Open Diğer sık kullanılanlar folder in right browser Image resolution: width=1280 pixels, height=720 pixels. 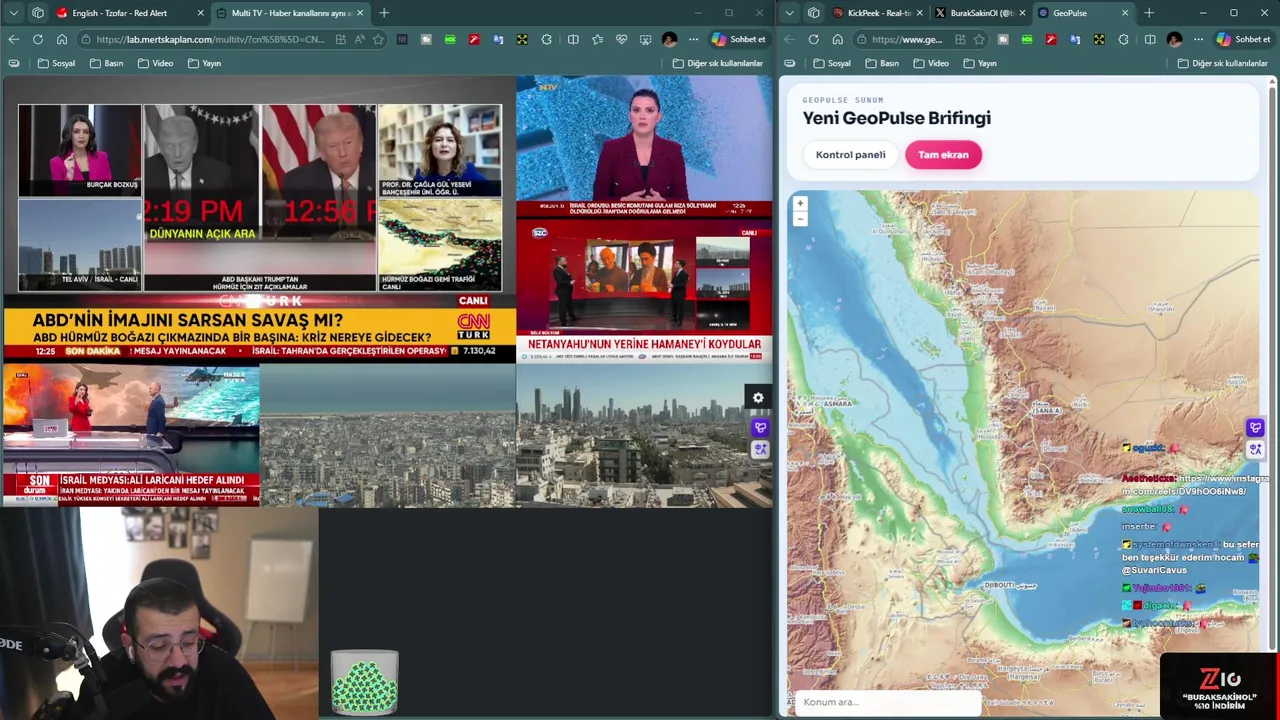point(1222,63)
